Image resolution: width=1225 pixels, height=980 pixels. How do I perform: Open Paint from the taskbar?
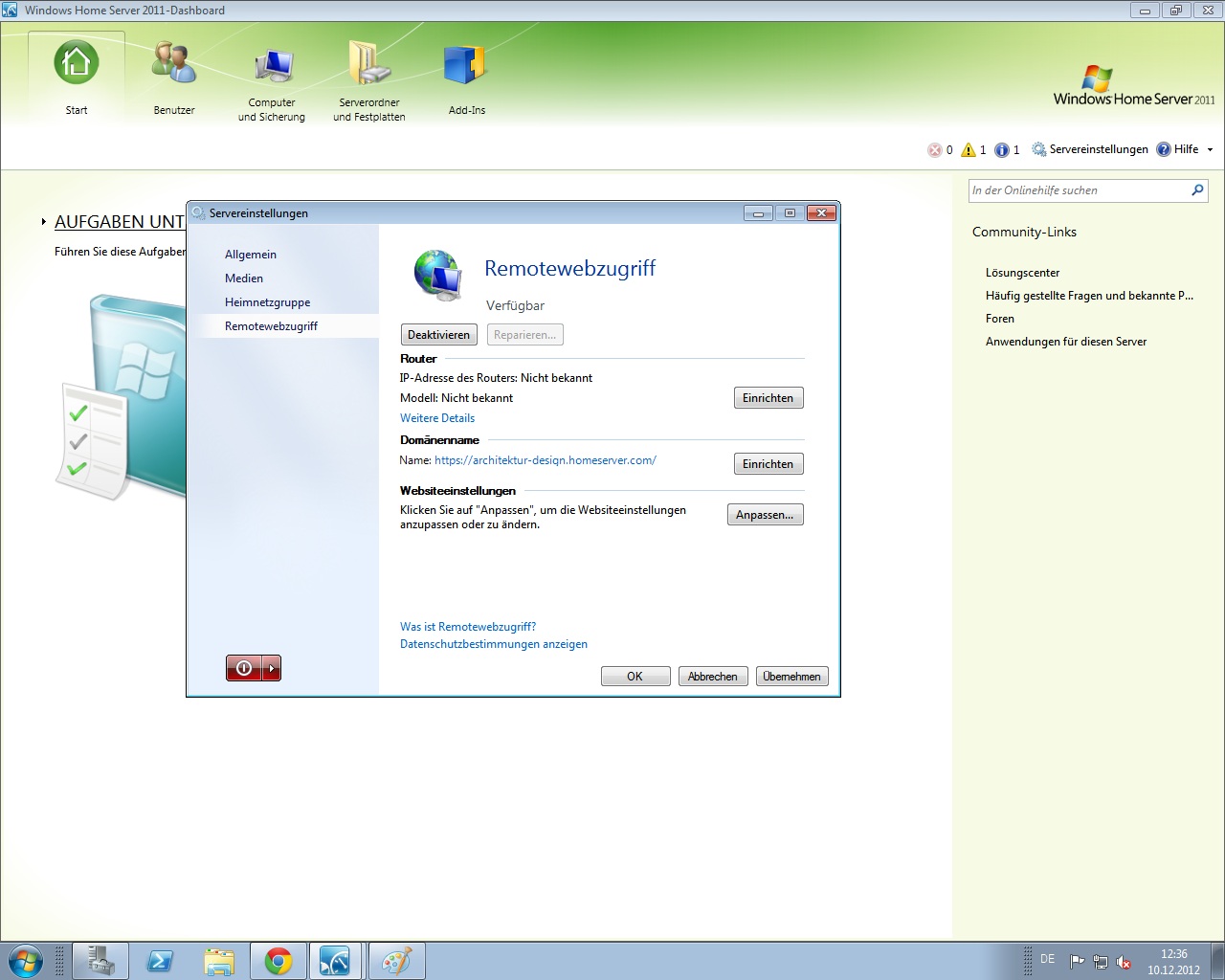coord(396,961)
